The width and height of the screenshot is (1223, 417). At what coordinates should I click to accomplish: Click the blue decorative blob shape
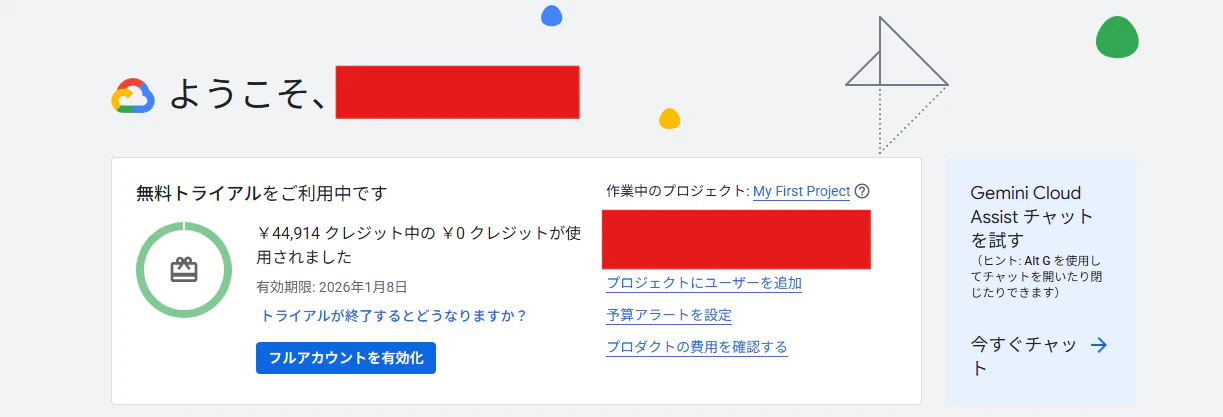[552, 15]
